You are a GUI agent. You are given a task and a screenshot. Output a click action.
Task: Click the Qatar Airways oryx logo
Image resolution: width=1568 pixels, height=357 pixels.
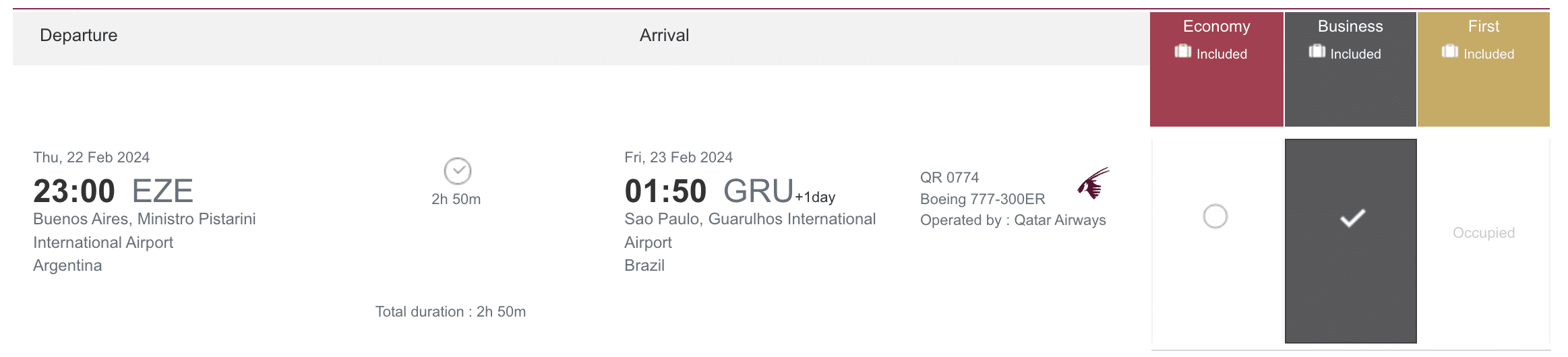click(1093, 183)
